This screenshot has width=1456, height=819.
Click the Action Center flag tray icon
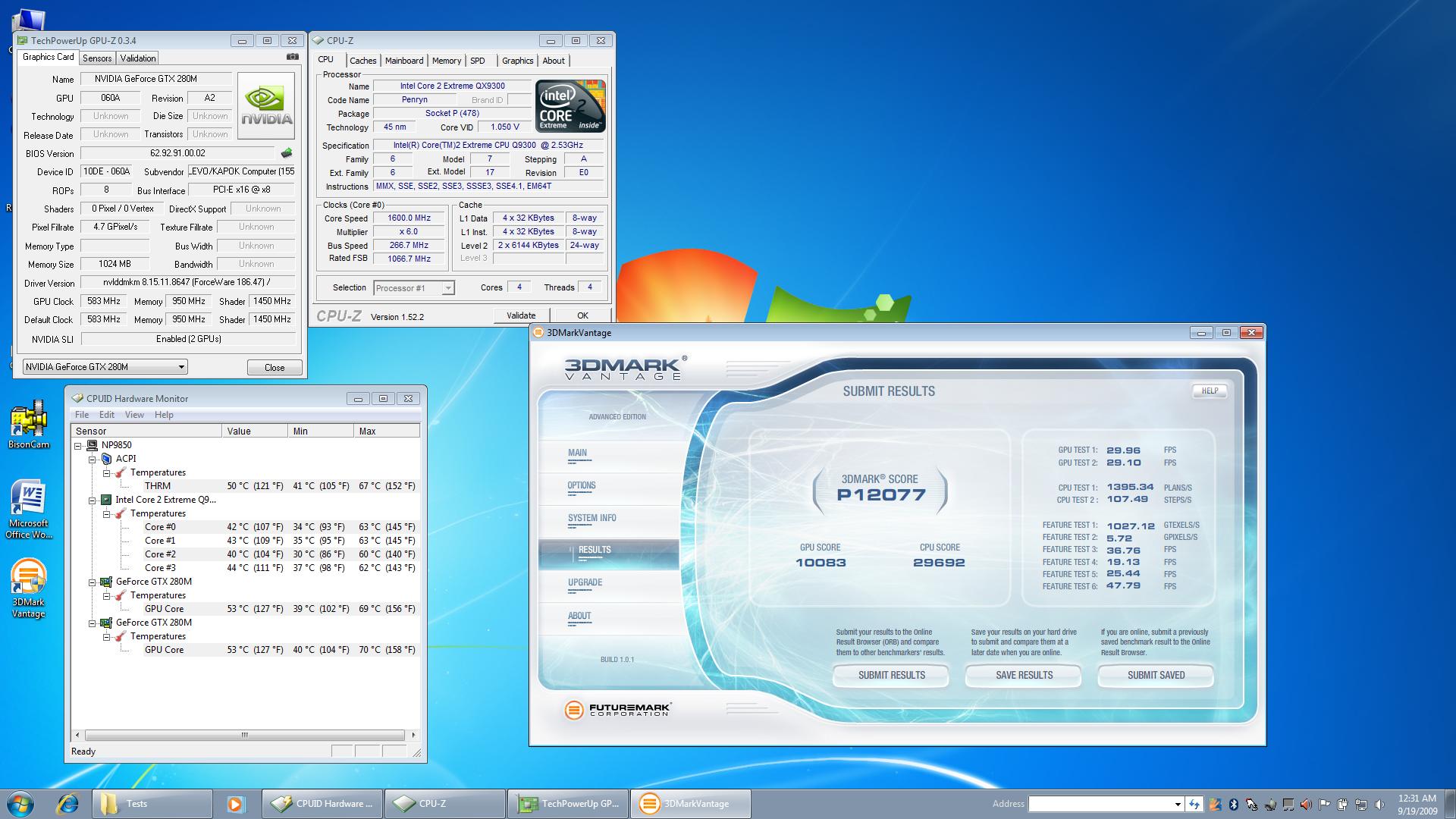1324,805
